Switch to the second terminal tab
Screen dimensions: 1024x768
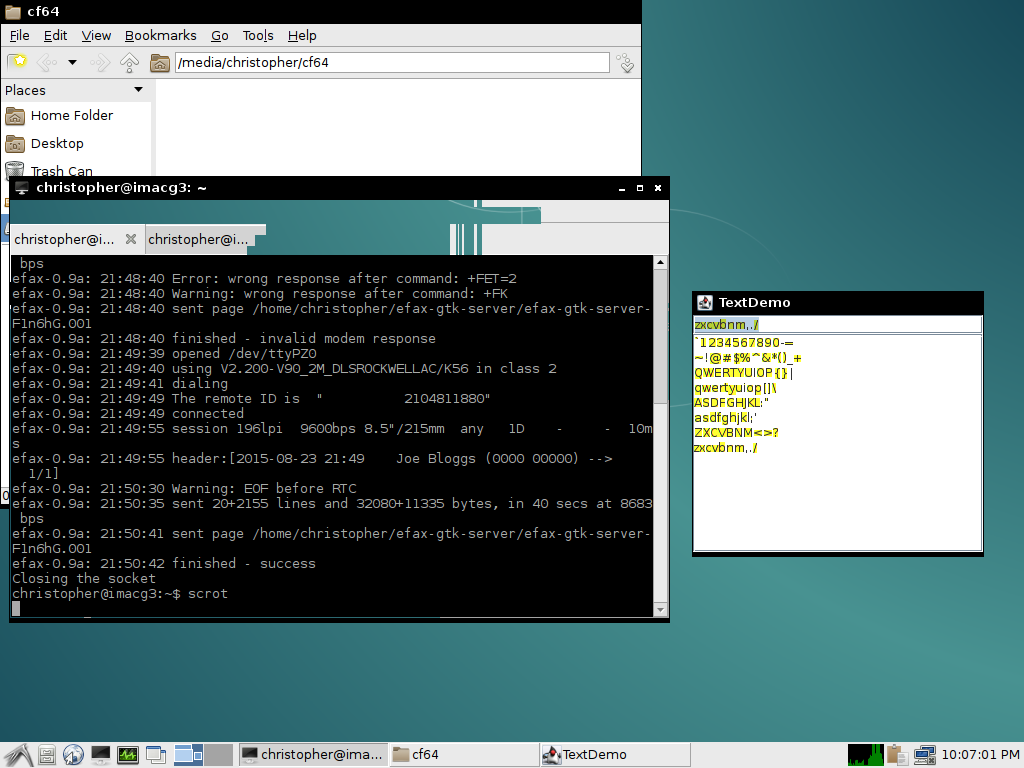coord(198,239)
